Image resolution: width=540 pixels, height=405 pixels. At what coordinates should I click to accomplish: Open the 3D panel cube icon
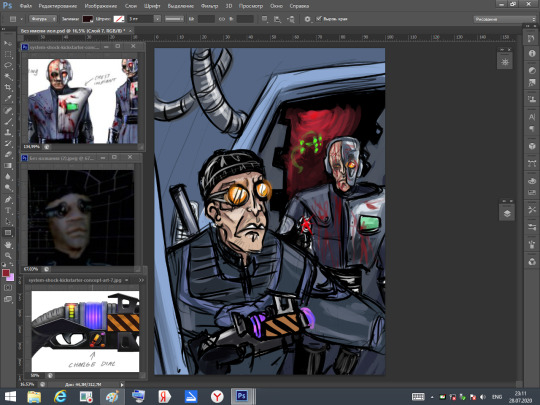pyautogui.click(x=532, y=146)
